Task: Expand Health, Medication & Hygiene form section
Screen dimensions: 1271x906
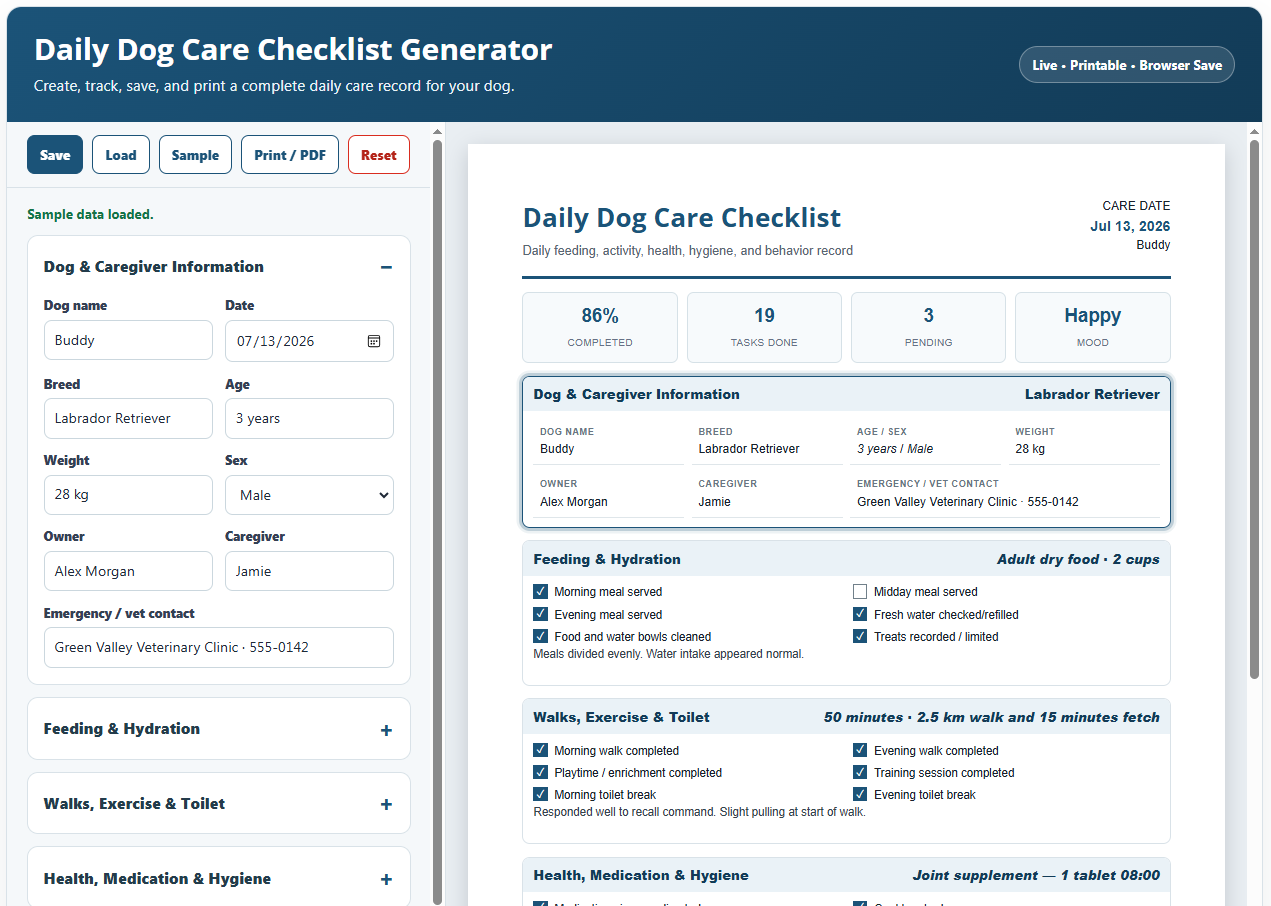Action: point(219,879)
